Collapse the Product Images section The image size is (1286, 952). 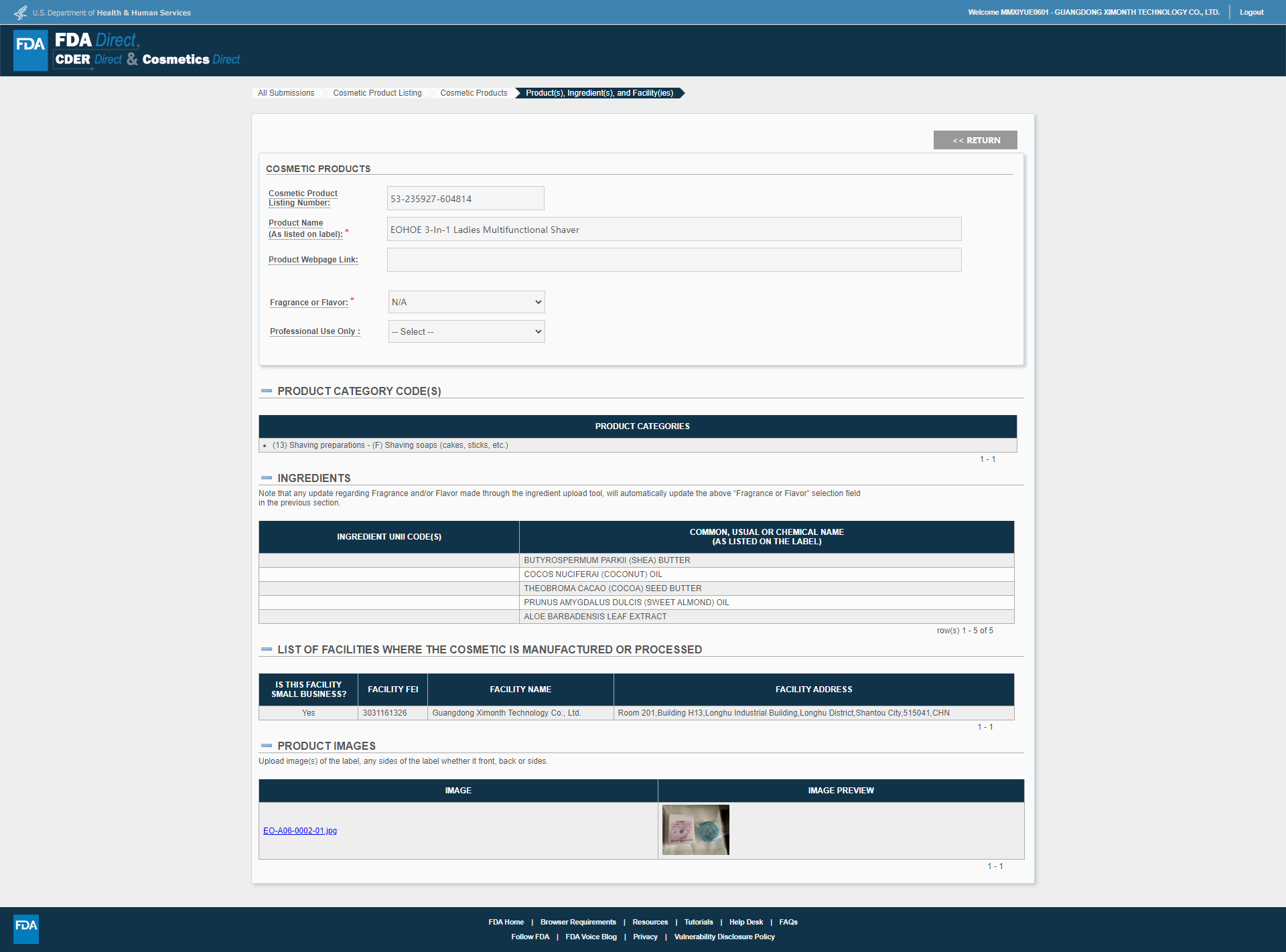click(267, 746)
